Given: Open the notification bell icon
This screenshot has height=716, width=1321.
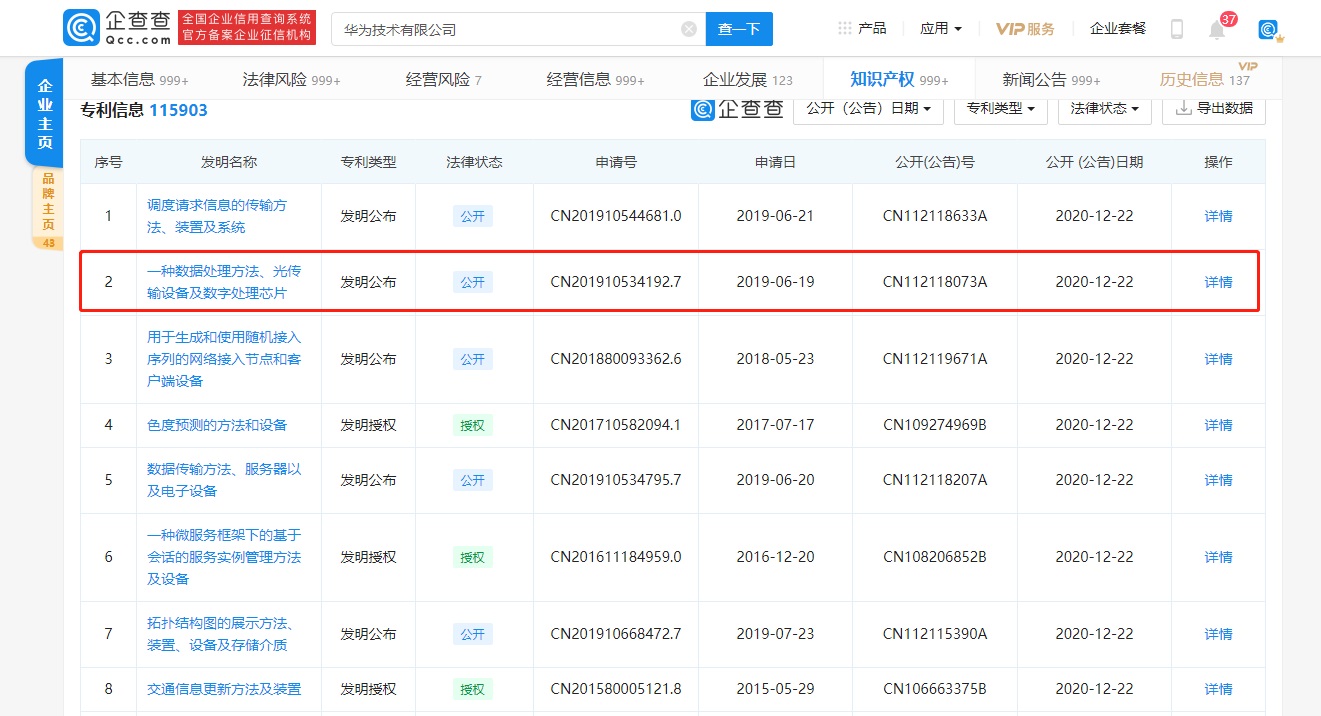Looking at the screenshot, I should point(1218,28).
